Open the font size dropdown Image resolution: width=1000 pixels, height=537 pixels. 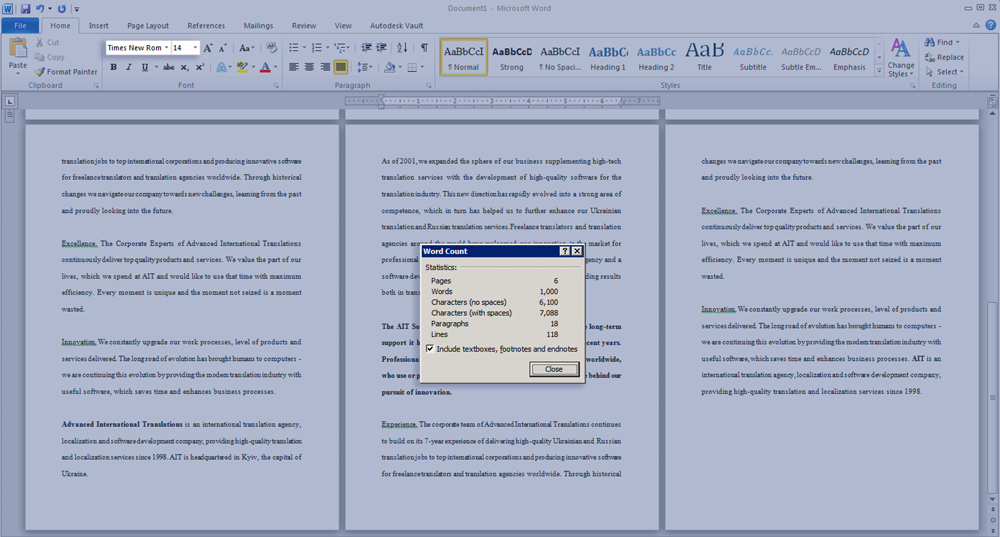click(195, 48)
